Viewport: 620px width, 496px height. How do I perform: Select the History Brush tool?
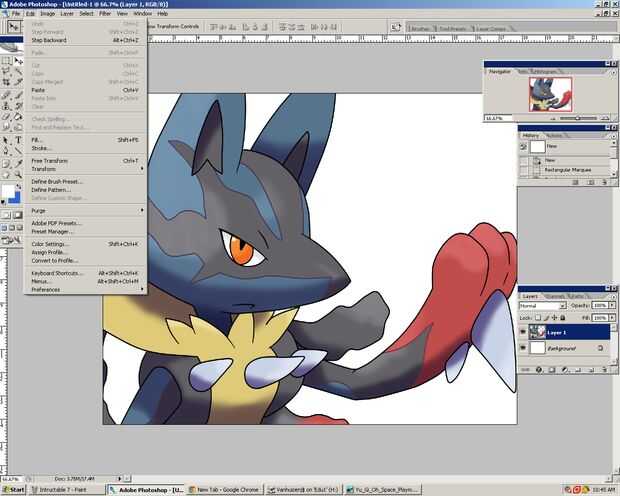18,106
